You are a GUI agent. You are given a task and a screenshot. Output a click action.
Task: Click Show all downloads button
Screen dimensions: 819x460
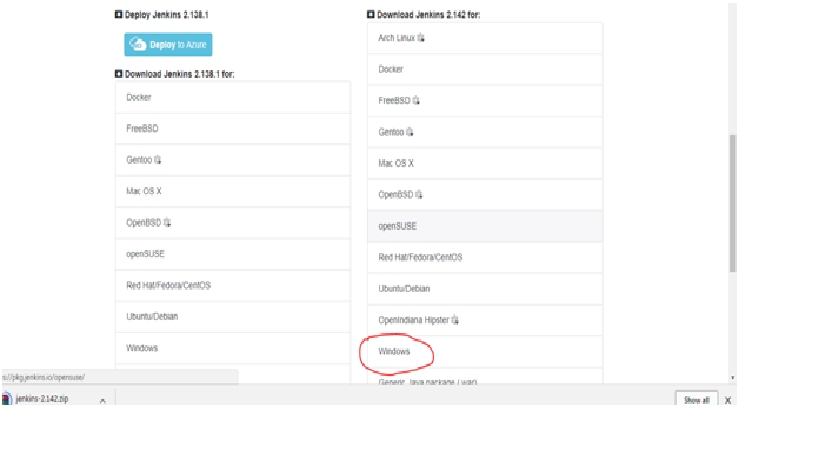(696, 400)
